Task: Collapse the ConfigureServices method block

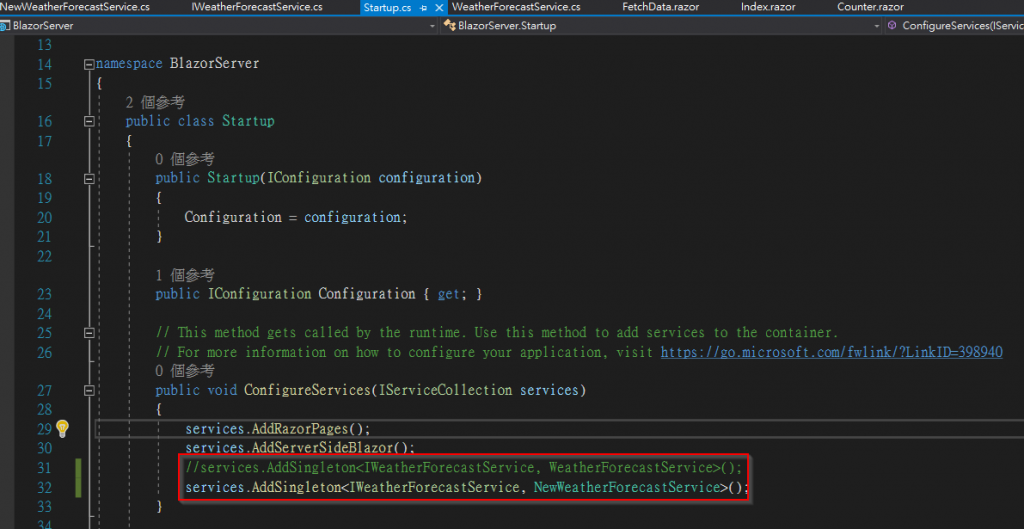Action: 88,391
